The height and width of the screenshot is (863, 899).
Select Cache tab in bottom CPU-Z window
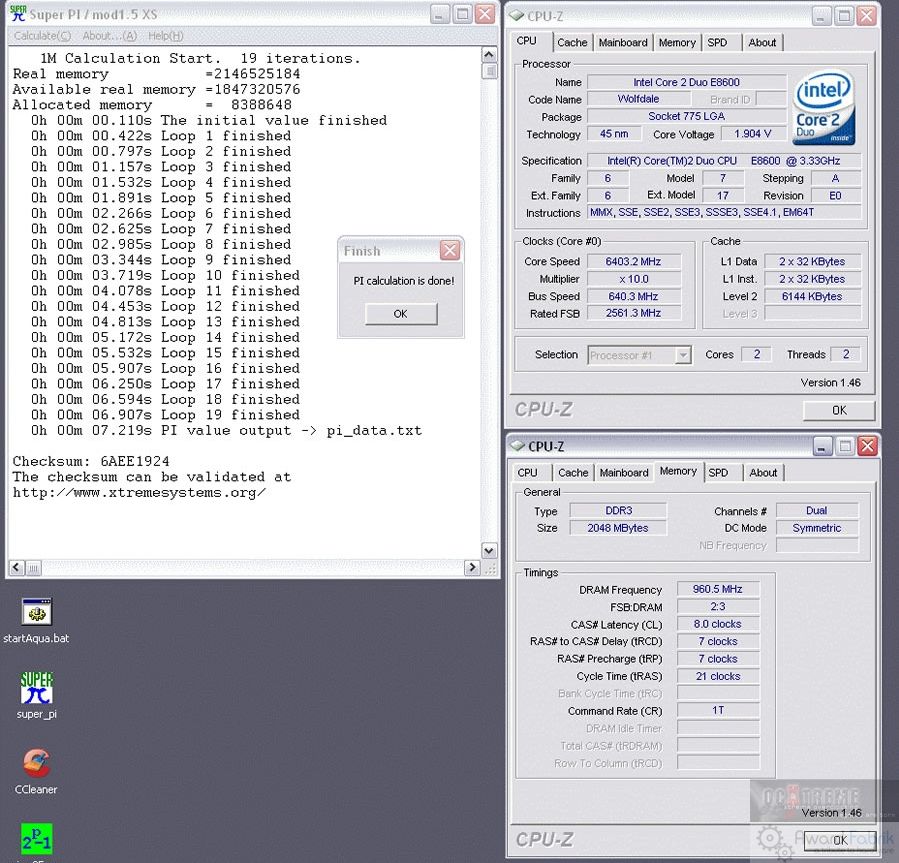coord(573,472)
